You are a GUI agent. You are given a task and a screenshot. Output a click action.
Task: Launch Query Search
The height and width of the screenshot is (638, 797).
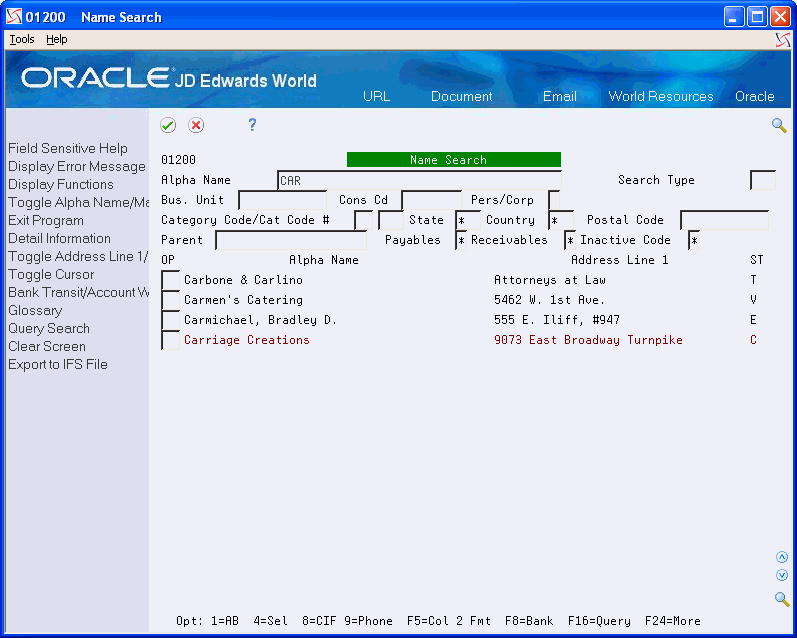point(49,329)
